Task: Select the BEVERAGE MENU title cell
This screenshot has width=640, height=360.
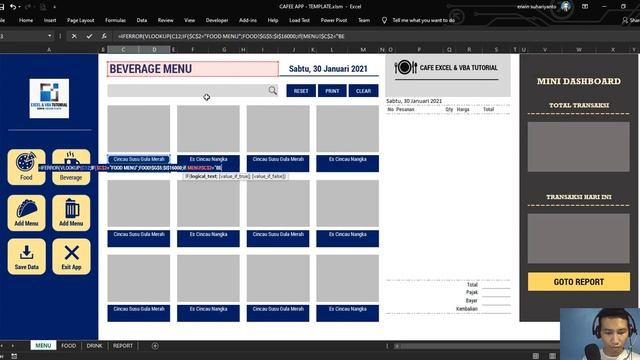Action: pos(193,69)
